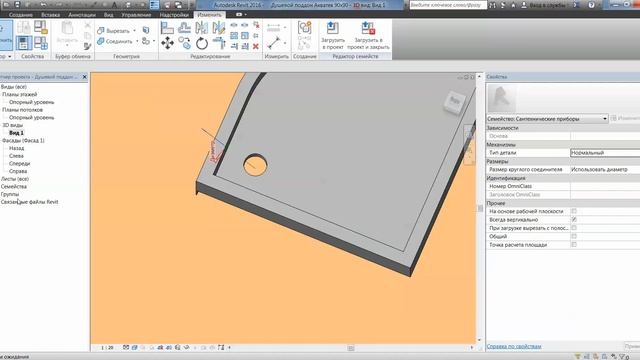The height and width of the screenshot is (360, 640).
Task: Select 'Вид 1' in project browser
Action: (16, 133)
